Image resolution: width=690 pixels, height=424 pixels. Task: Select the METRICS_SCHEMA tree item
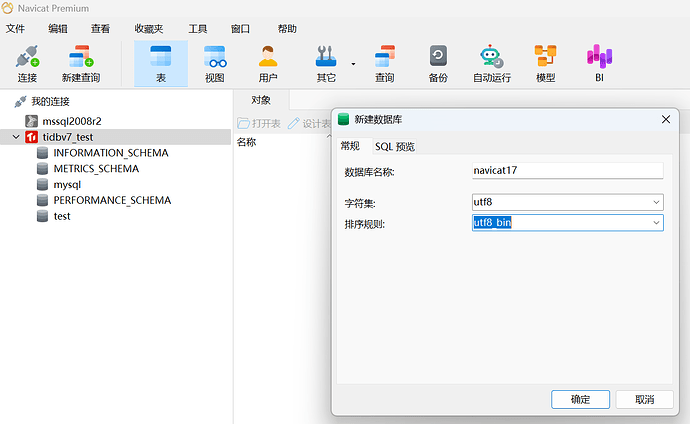(96, 168)
